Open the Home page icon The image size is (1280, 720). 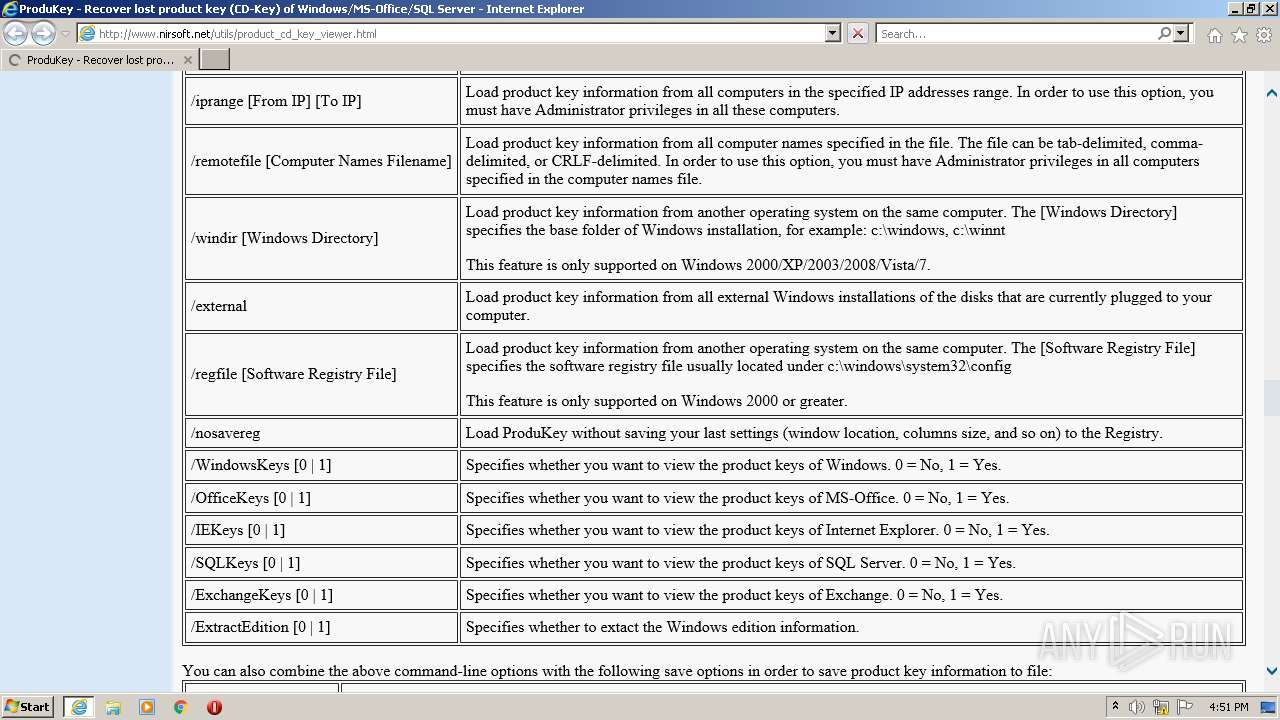(x=1214, y=34)
